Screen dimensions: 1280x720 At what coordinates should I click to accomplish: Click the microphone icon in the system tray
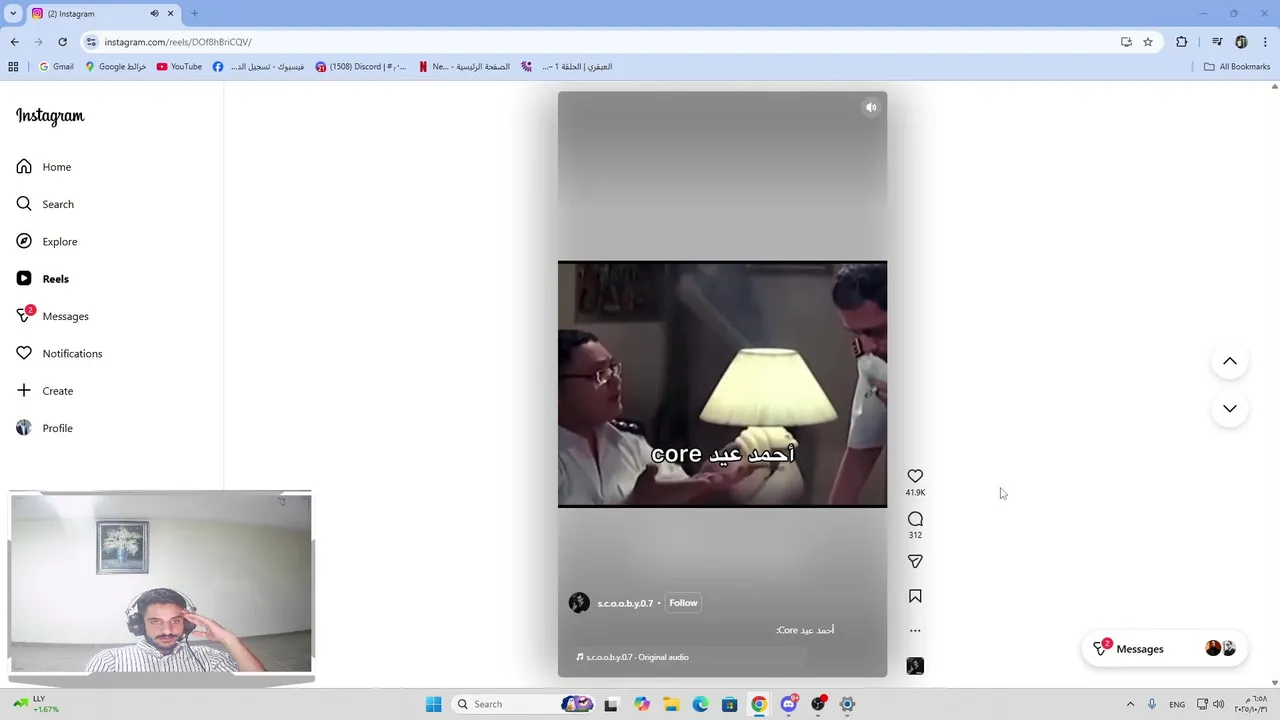point(1152,704)
